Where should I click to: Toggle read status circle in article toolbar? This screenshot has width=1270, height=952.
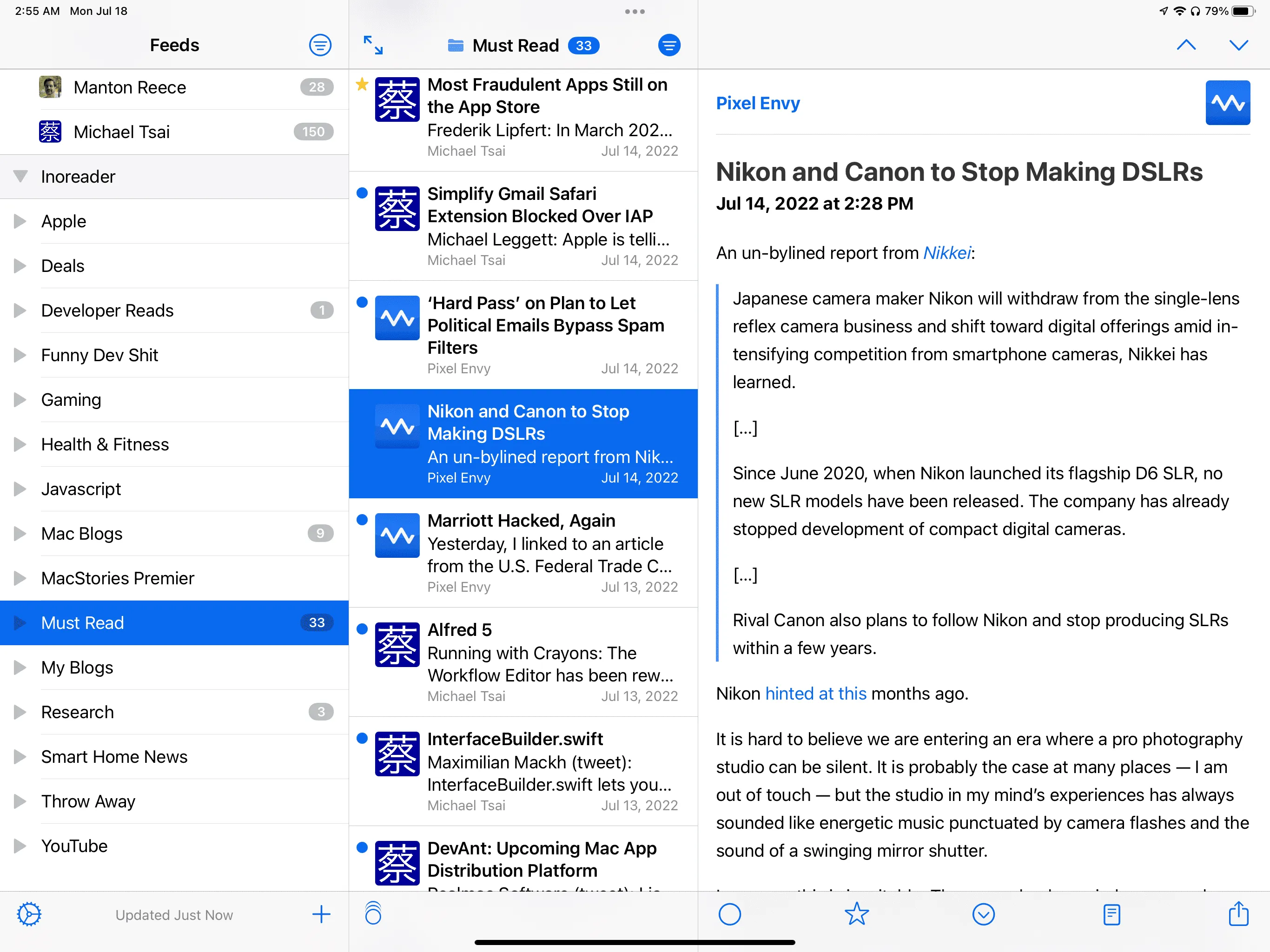click(730, 914)
